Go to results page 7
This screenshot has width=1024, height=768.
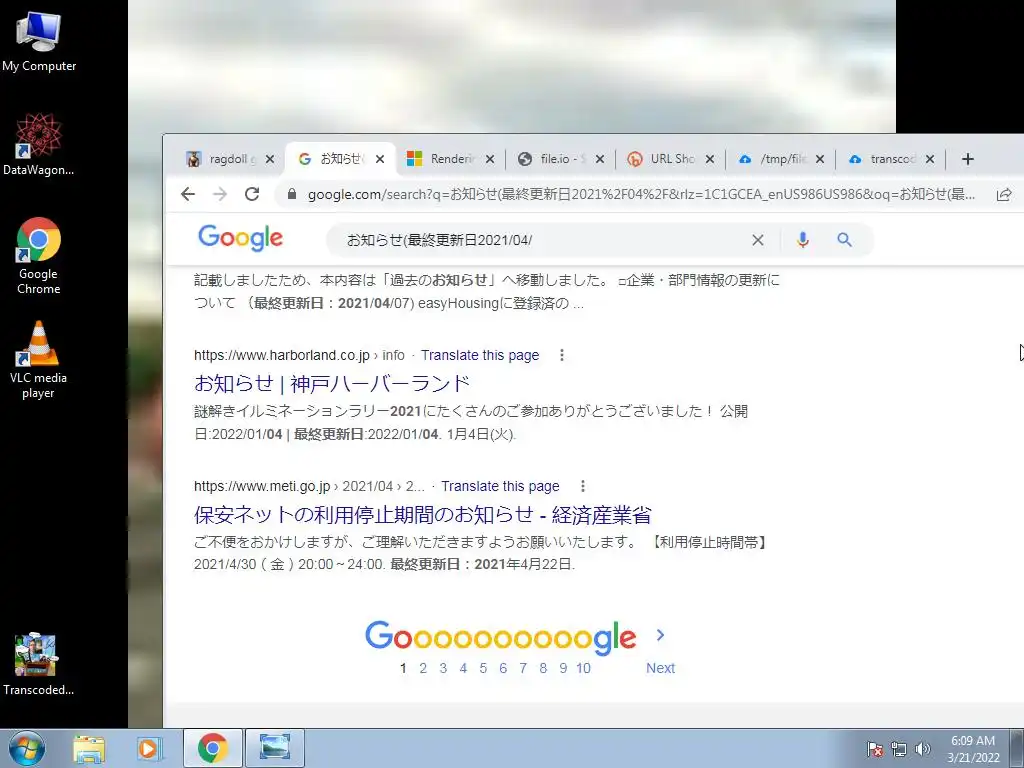523,668
